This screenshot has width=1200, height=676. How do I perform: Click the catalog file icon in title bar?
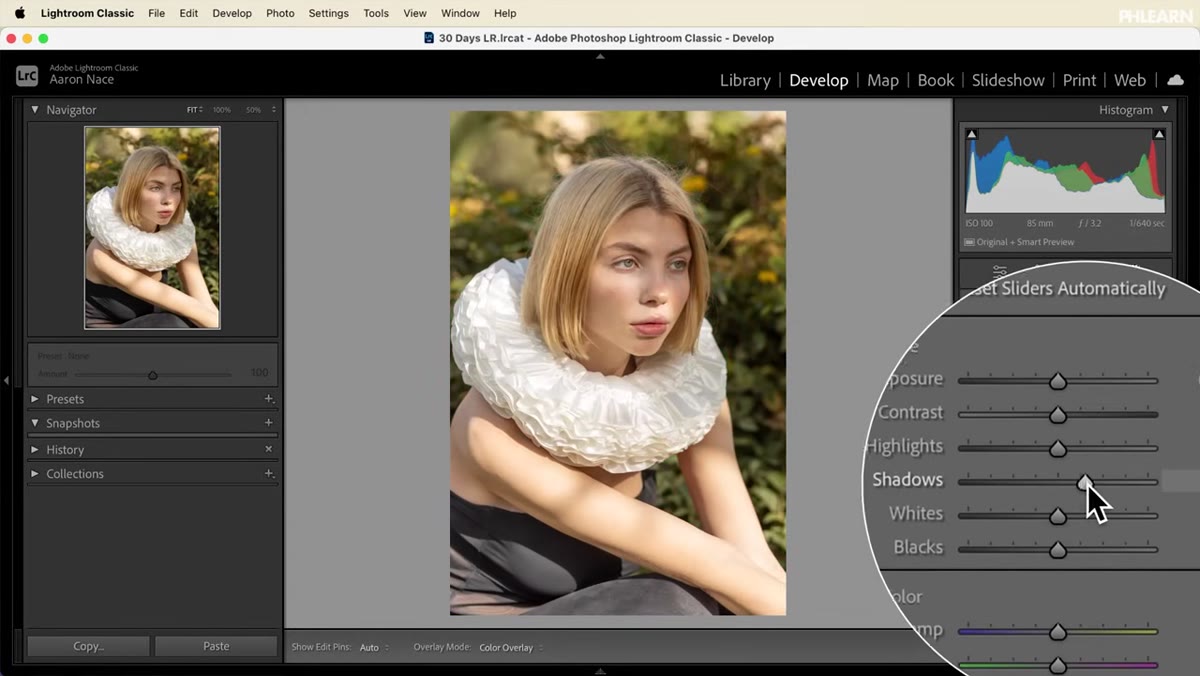point(429,38)
